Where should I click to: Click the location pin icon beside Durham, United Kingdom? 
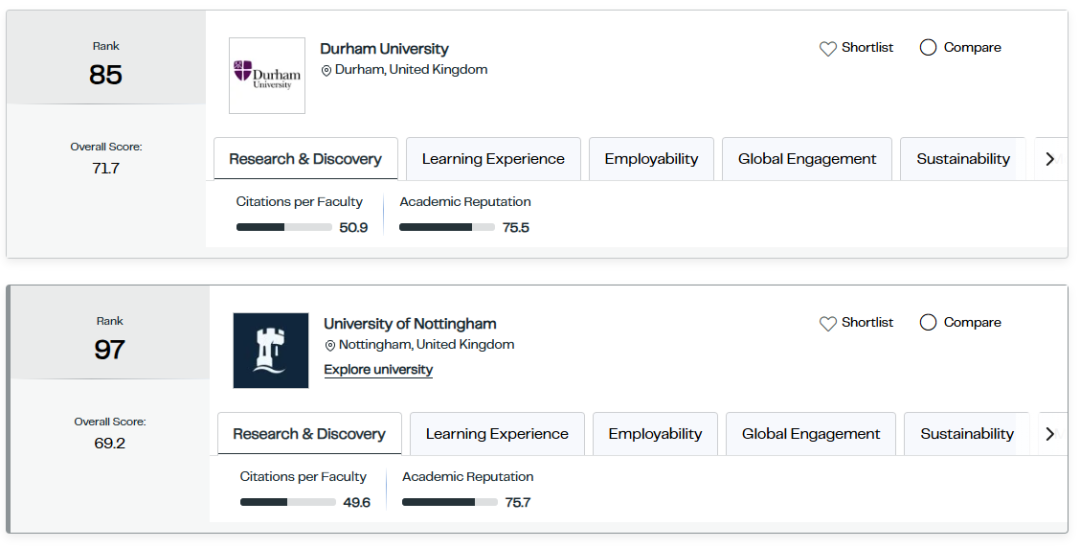(326, 70)
